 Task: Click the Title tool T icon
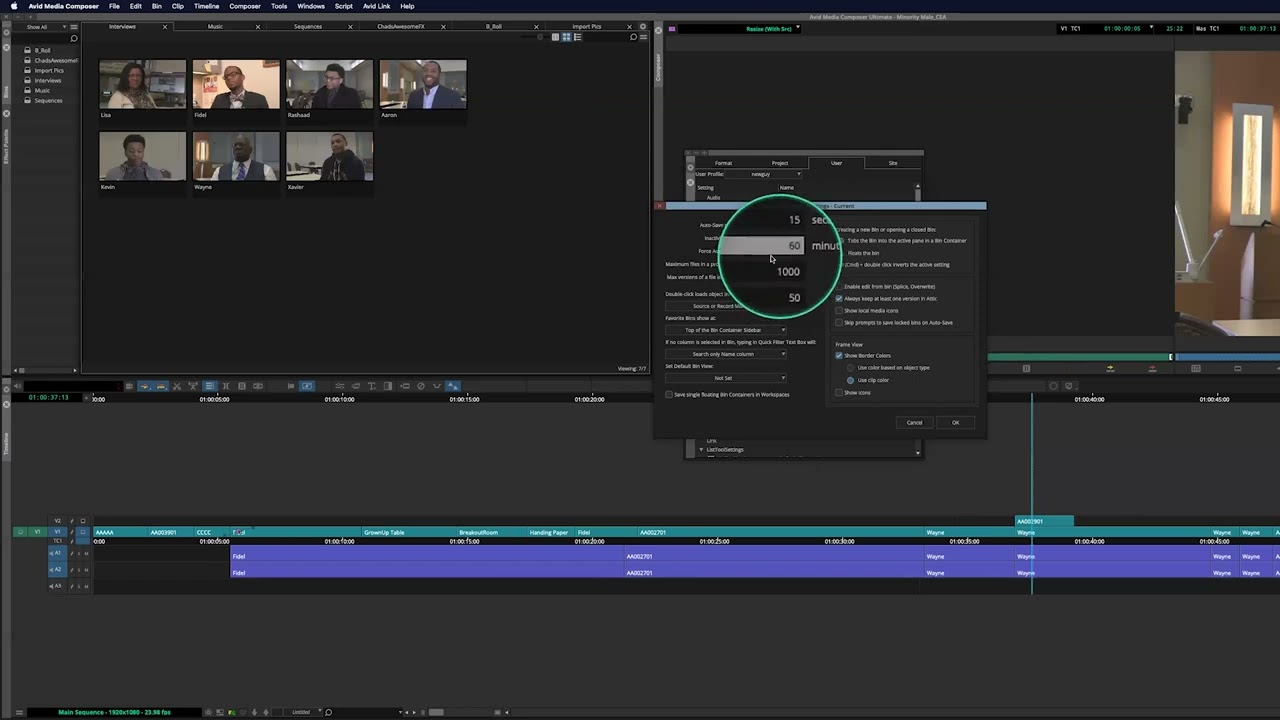coord(371,386)
